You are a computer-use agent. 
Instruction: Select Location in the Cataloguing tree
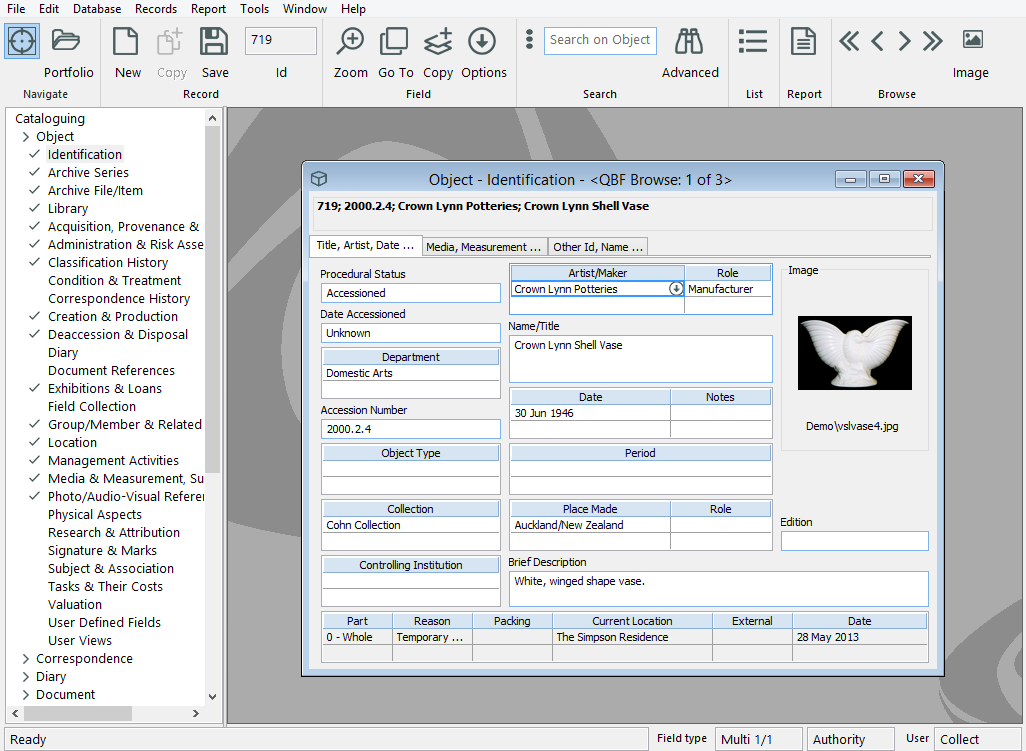point(72,443)
